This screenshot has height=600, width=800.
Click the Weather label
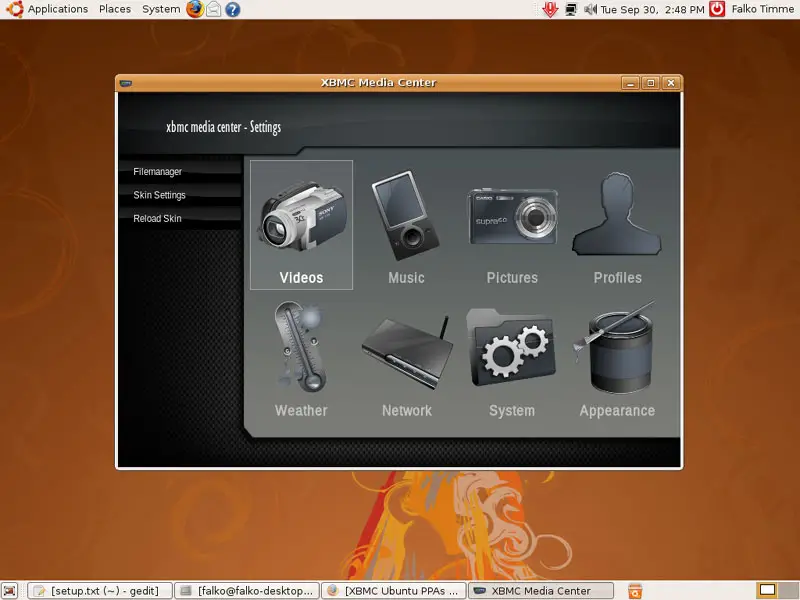coord(301,411)
